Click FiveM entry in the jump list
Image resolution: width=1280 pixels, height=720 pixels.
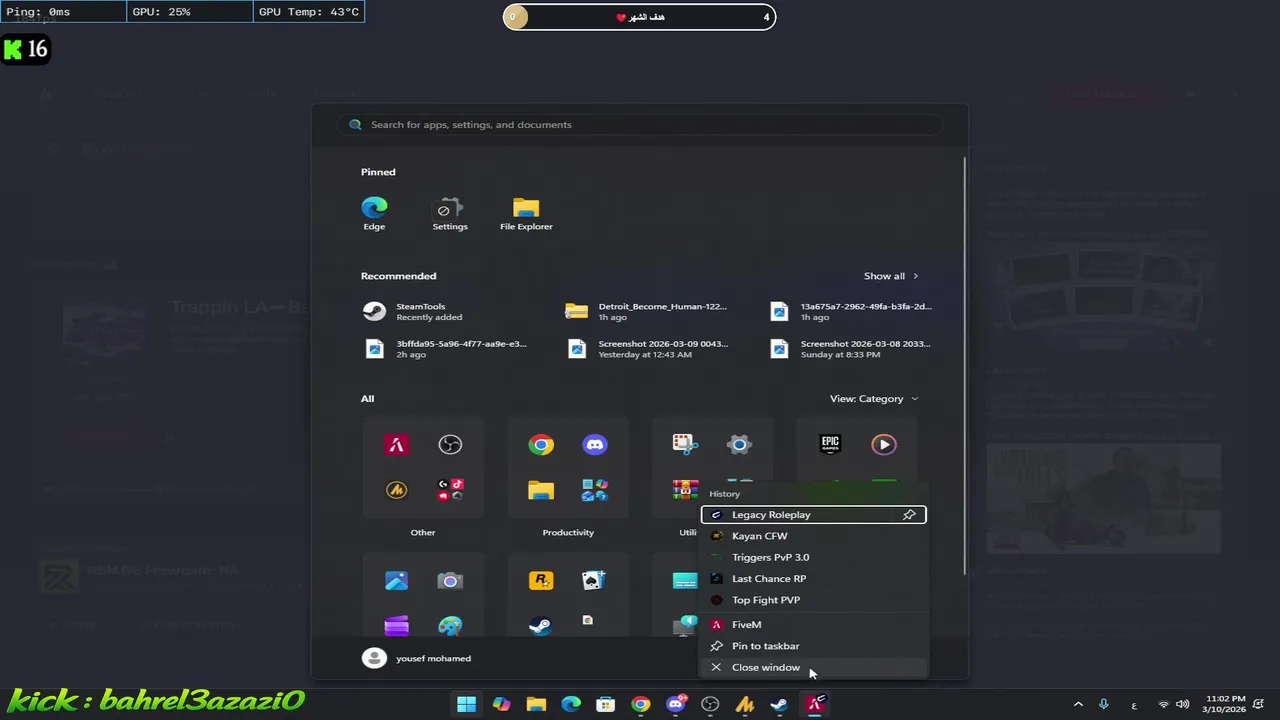pos(813,625)
